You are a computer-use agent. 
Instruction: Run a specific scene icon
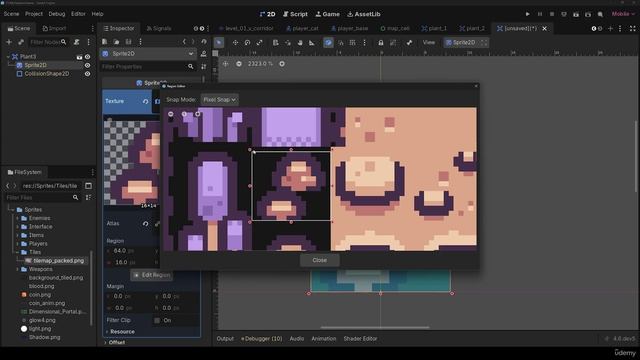coord(588,14)
